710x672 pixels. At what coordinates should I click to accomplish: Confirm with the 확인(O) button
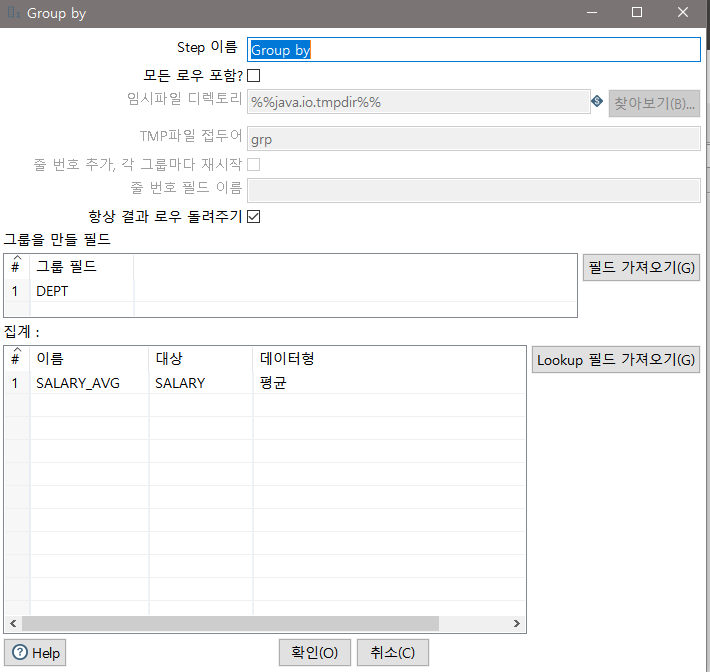(315, 653)
